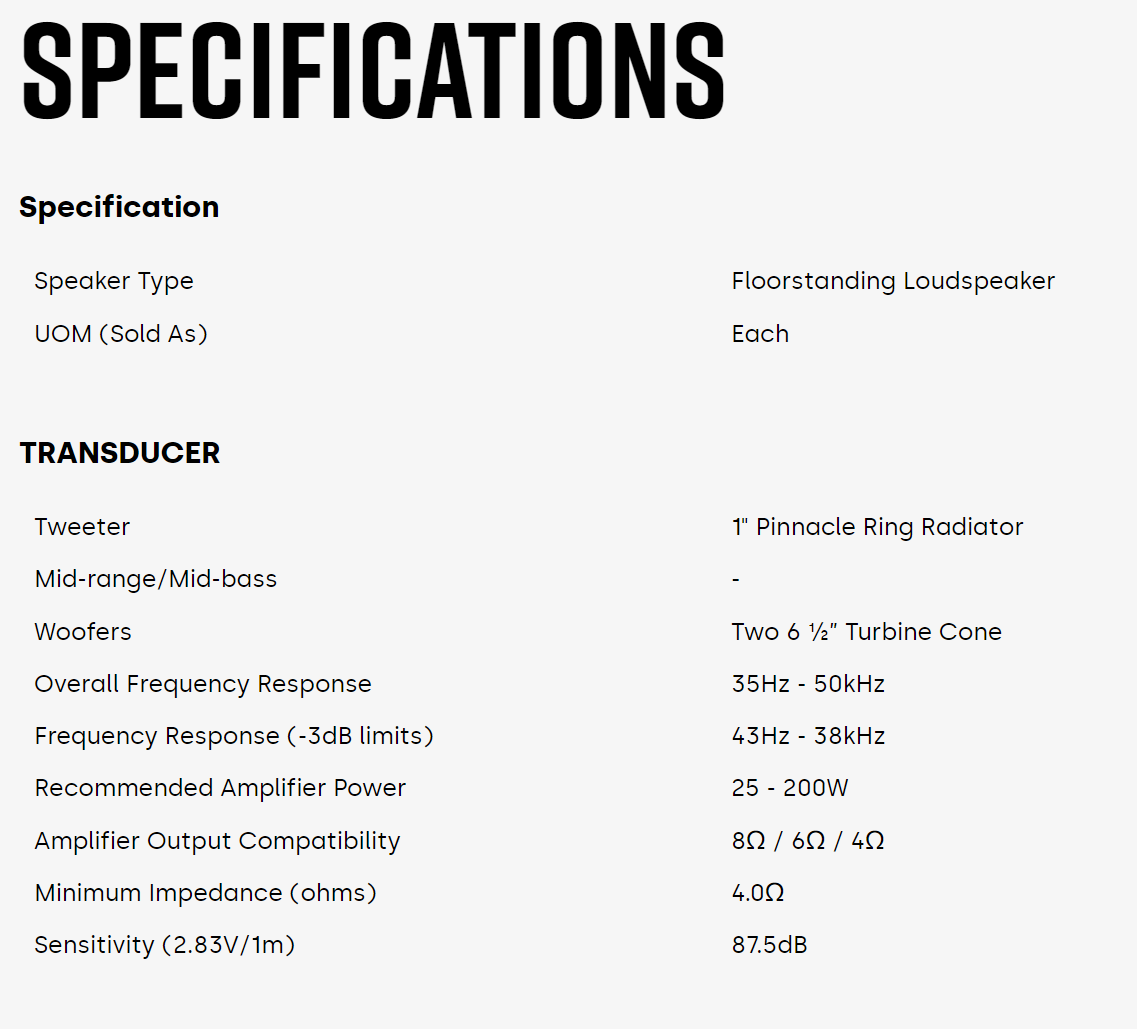Click the Specification section subheading
Screen dimensions: 1137x1029
pyautogui.click(x=119, y=207)
